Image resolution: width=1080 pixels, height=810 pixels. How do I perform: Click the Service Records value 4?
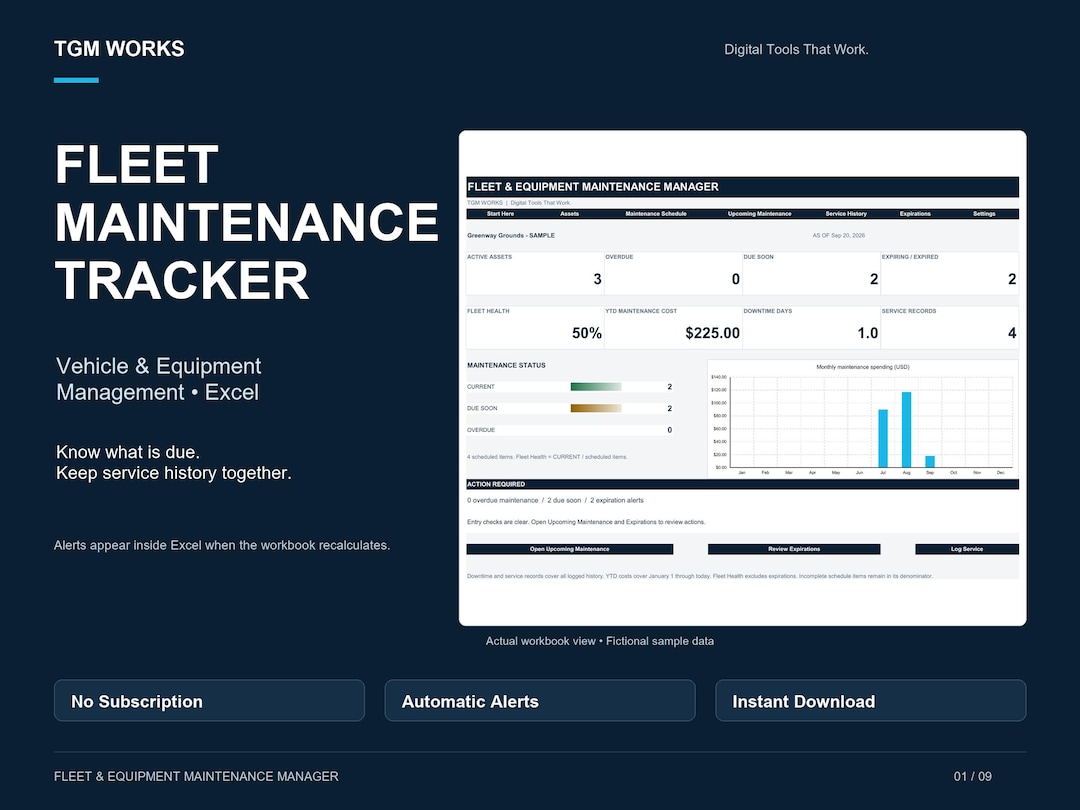(x=1012, y=333)
